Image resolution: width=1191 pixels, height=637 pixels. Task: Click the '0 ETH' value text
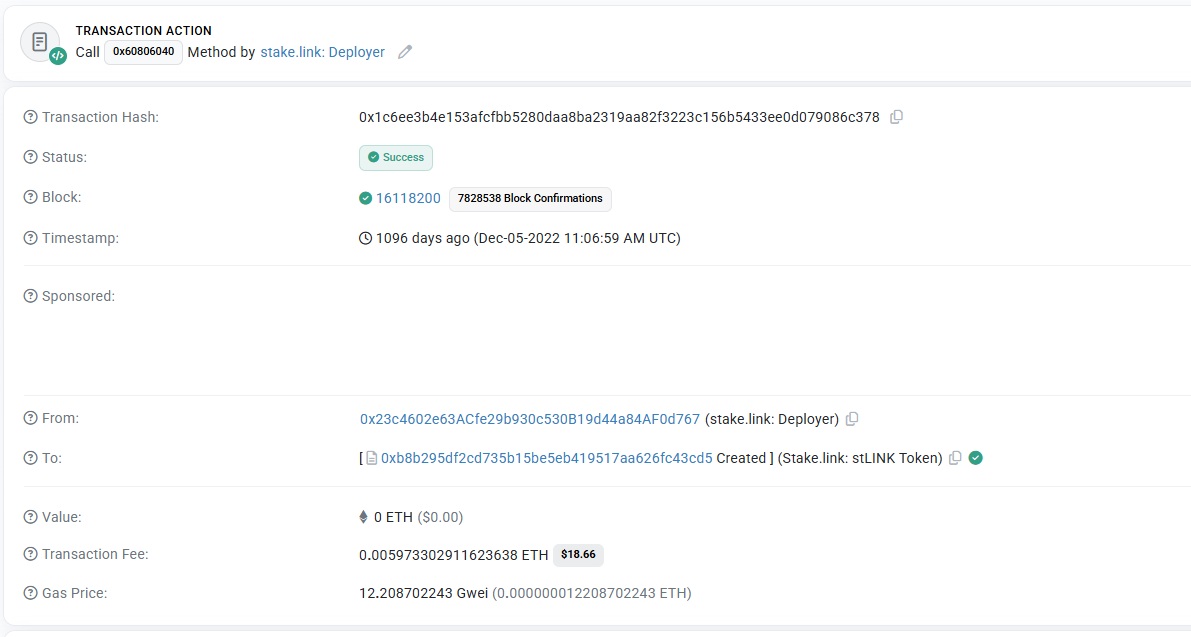click(393, 517)
